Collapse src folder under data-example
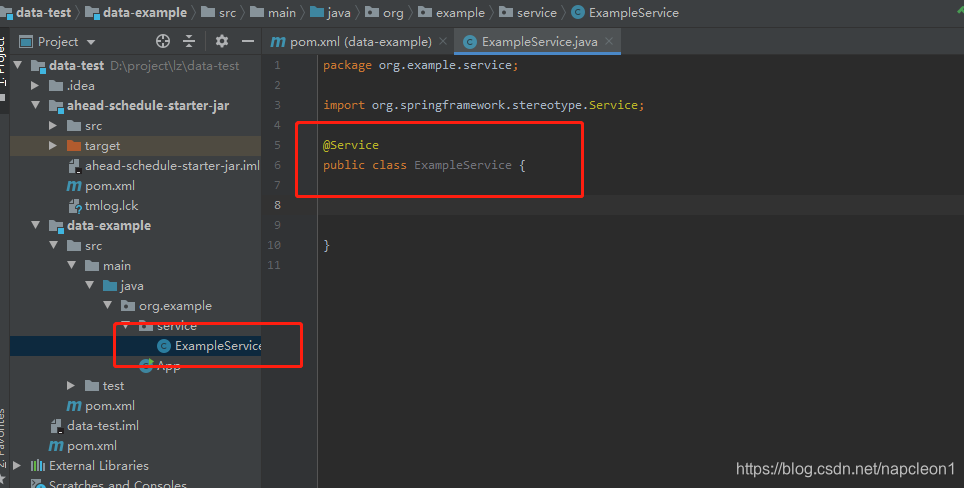 click(x=53, y=245)
